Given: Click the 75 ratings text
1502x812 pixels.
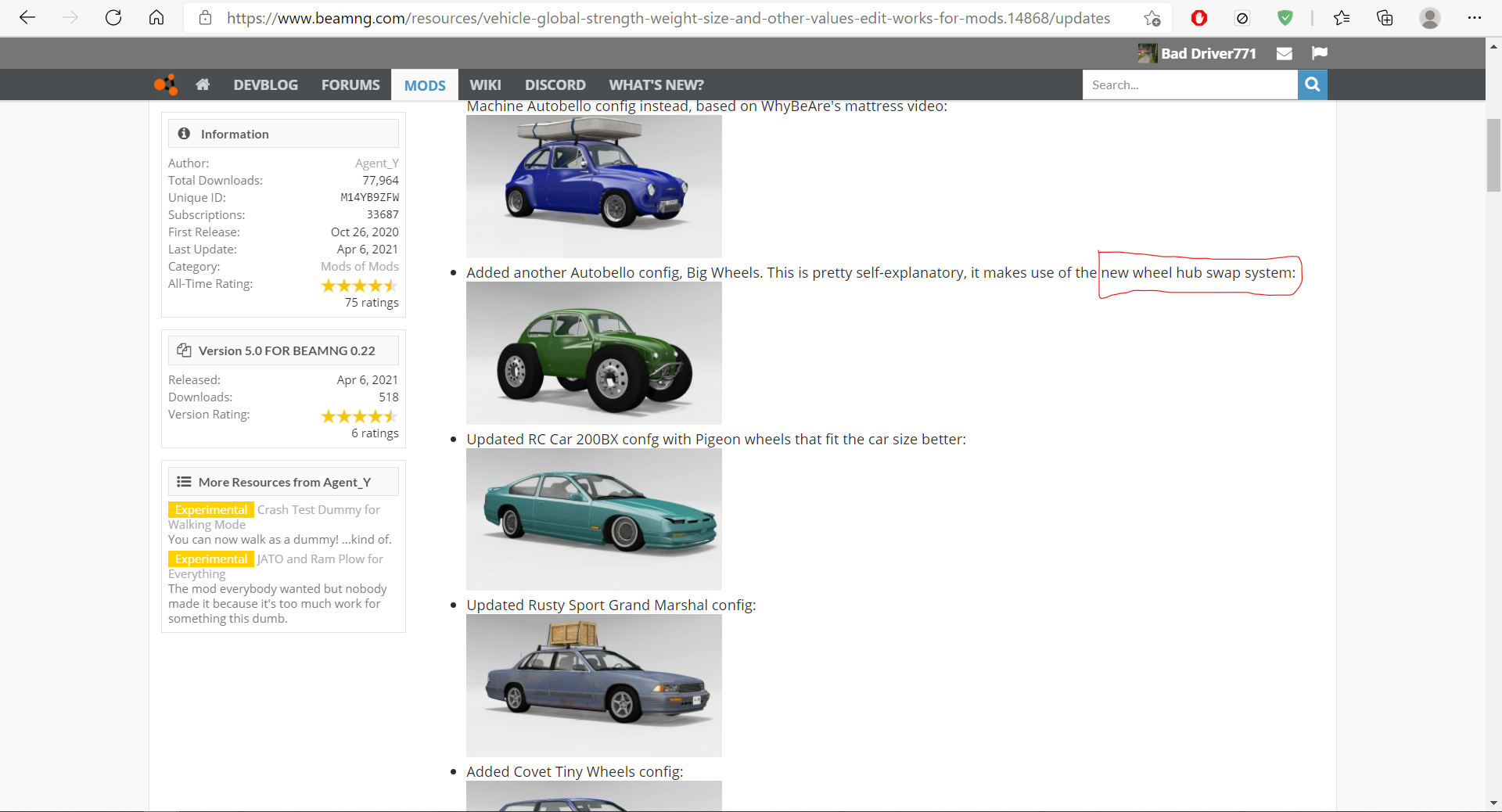Looking at the screenshot, I should 372,302.
